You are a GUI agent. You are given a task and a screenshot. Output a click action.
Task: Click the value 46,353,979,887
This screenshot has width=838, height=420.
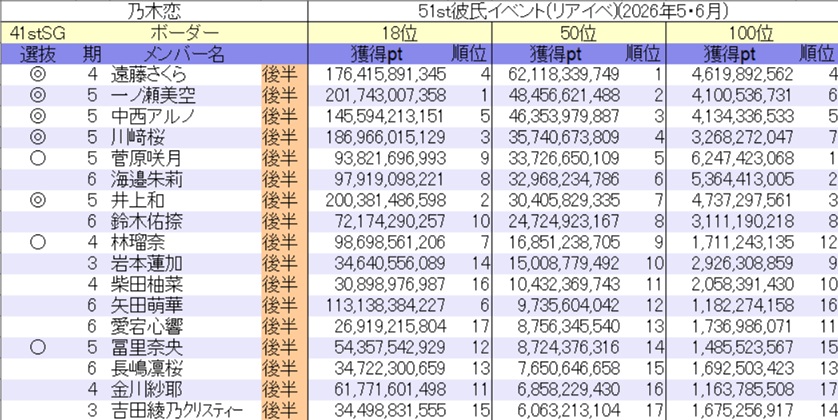[x=564, y=116]
